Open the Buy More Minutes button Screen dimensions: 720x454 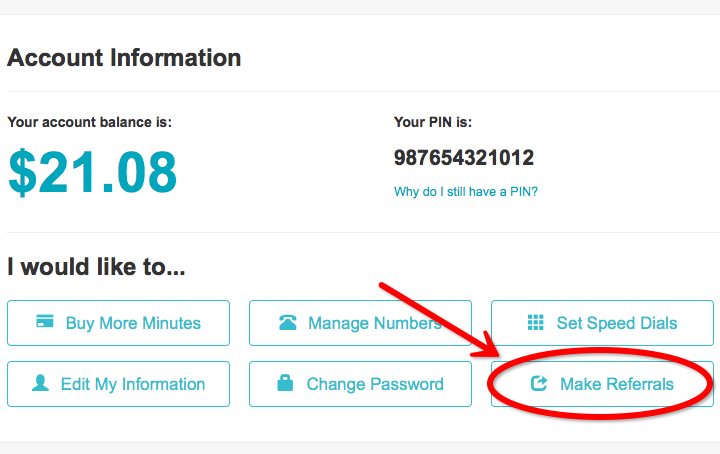coord(118,323)
